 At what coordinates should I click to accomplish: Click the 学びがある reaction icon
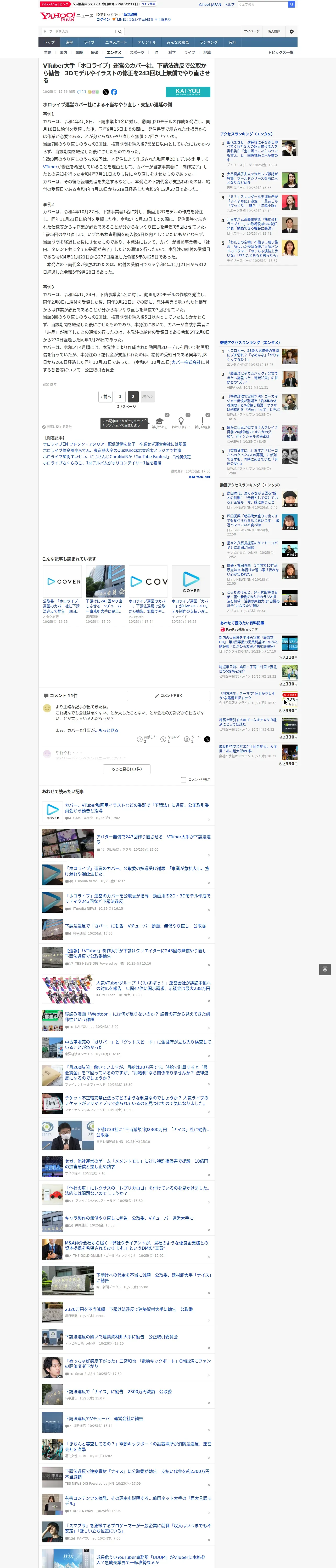click(x=160, y=422)
